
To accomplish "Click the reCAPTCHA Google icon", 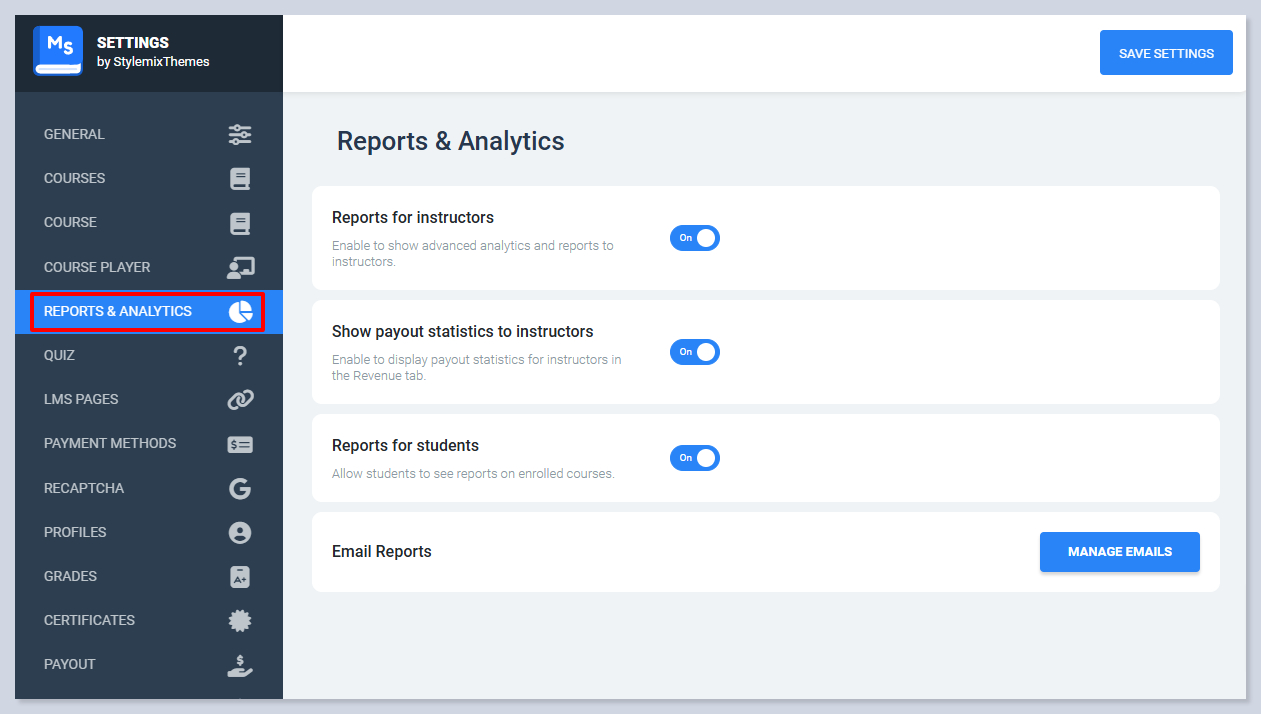I will (240, 489).
